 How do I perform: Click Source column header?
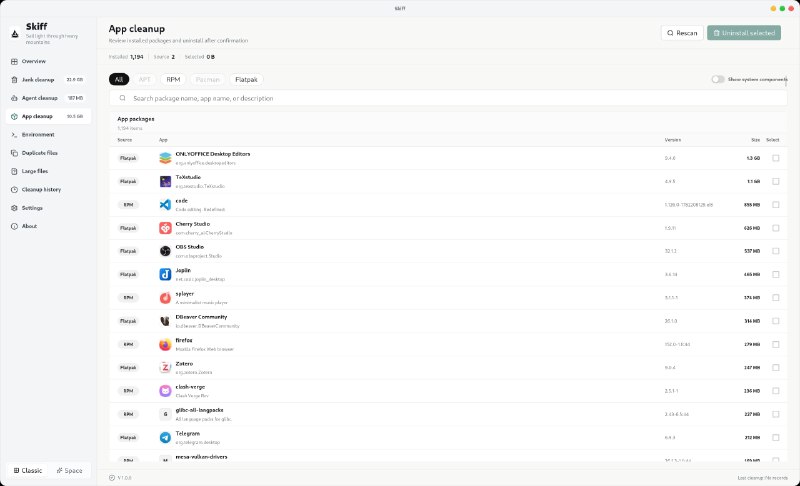click(x=124, y=140)
